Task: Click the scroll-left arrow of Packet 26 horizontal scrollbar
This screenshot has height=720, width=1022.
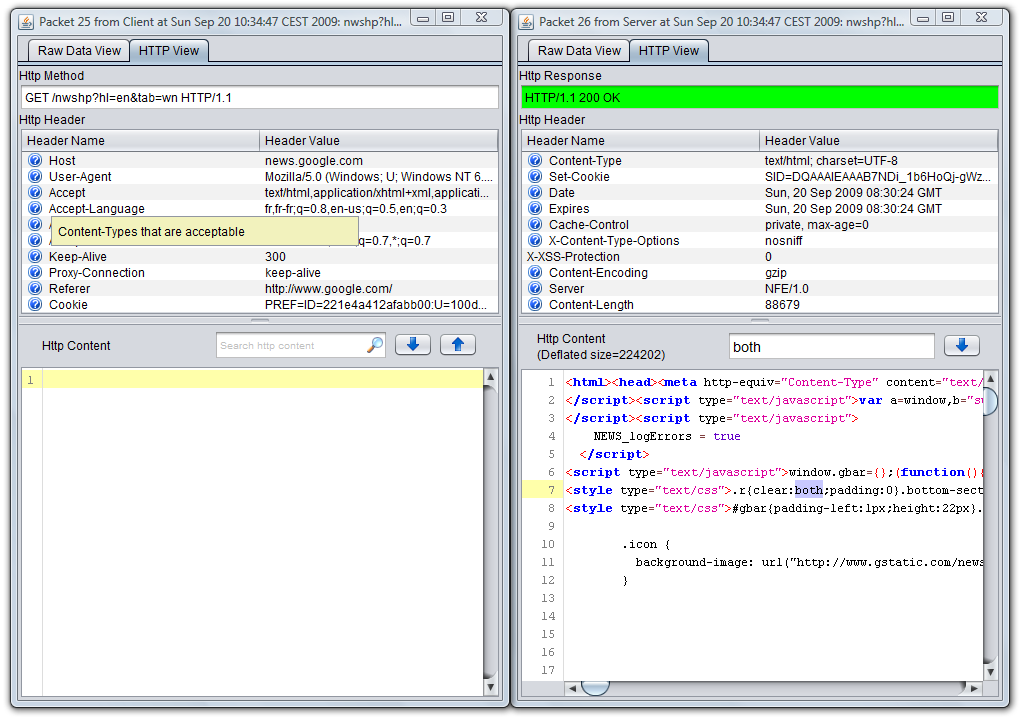Action: pos(572,688)
